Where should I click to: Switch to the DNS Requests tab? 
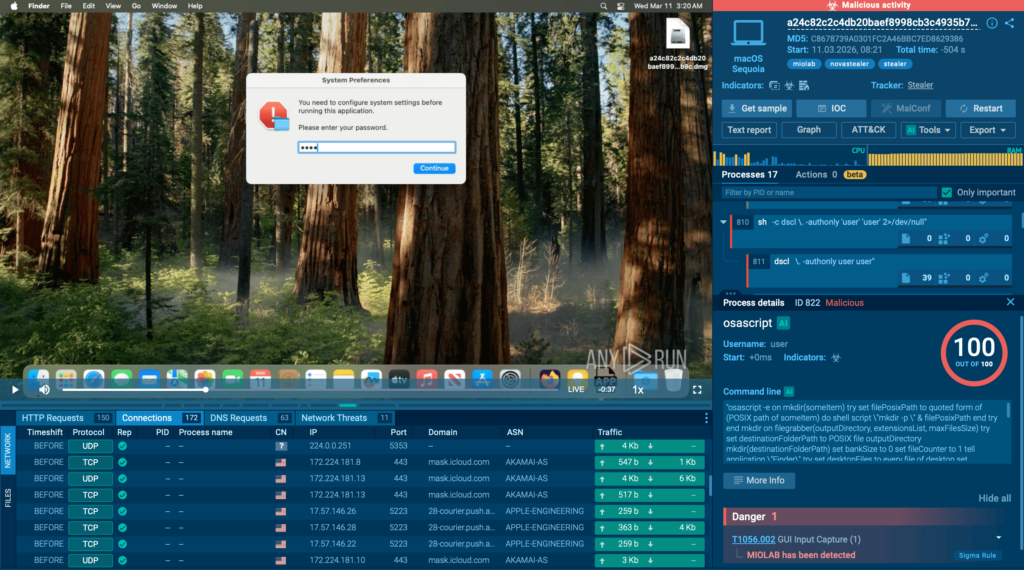[249, 418]
